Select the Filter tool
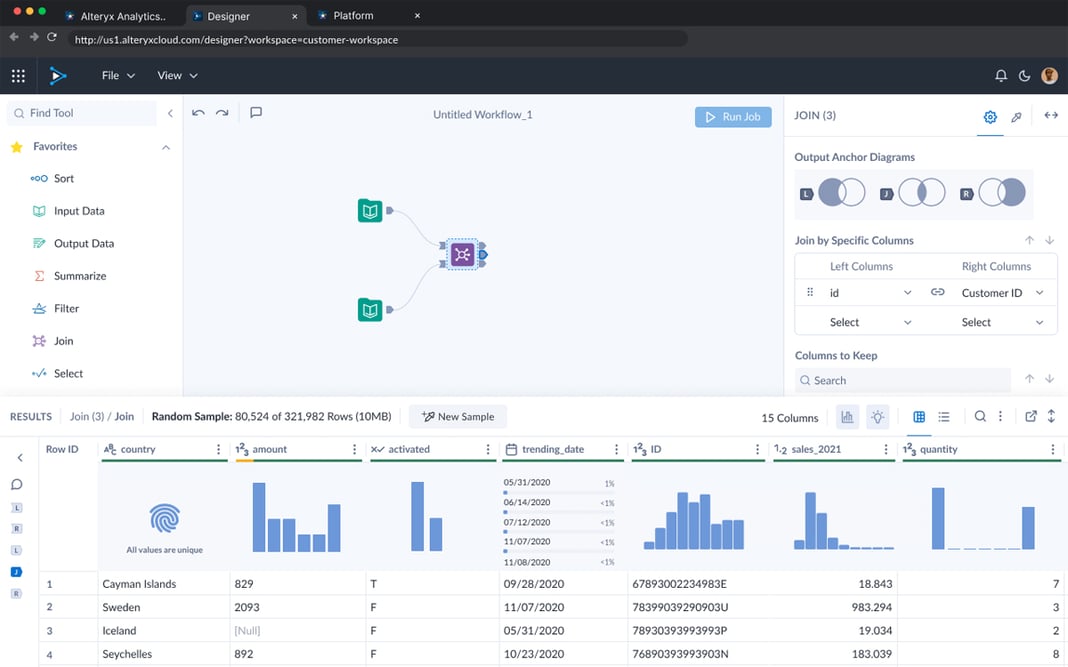The width and height of the screenshot is (1068, 667). click(x=68, y=308)
